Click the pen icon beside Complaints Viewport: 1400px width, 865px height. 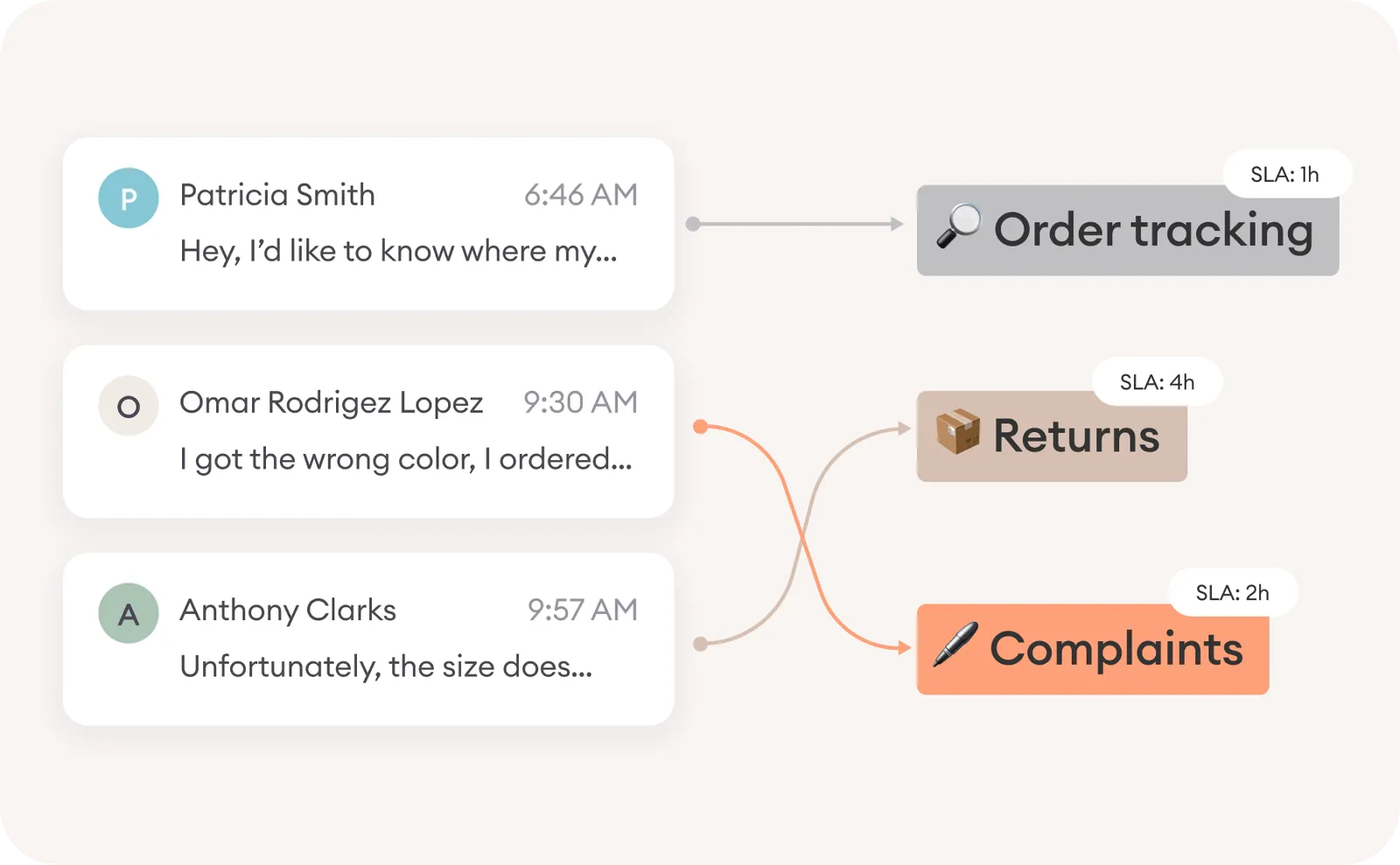pos(955,645)
